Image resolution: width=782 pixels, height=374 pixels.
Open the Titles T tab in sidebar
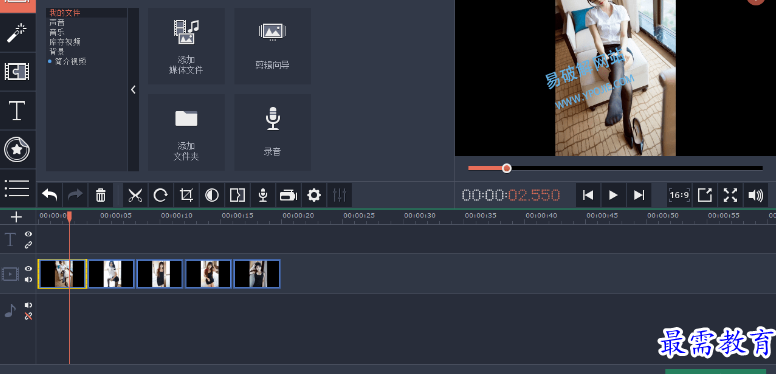click(x=17, y=111)
